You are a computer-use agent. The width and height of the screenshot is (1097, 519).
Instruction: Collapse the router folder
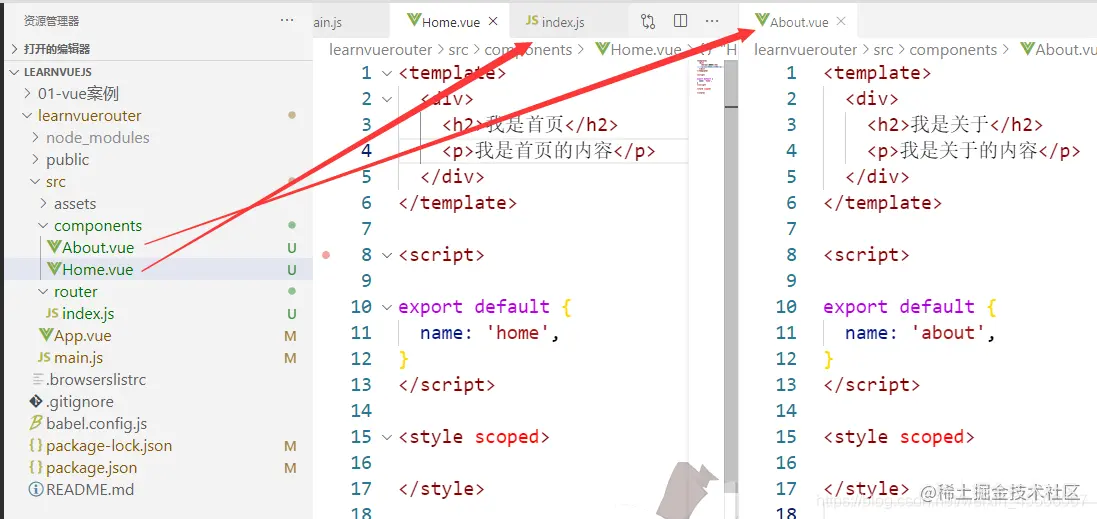(157, 292)
